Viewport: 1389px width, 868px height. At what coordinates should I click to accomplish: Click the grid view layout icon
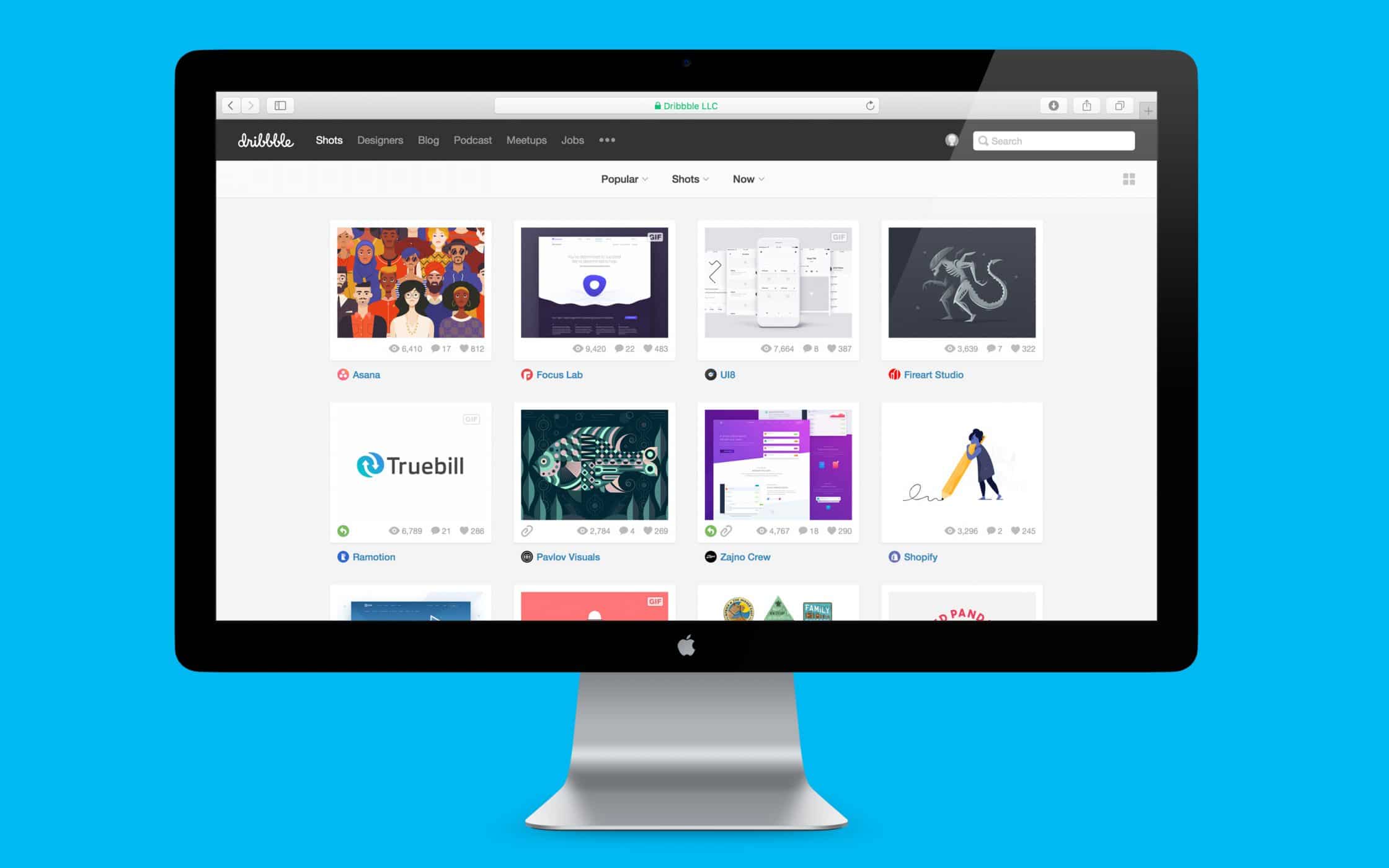[x=1128, y=179]
